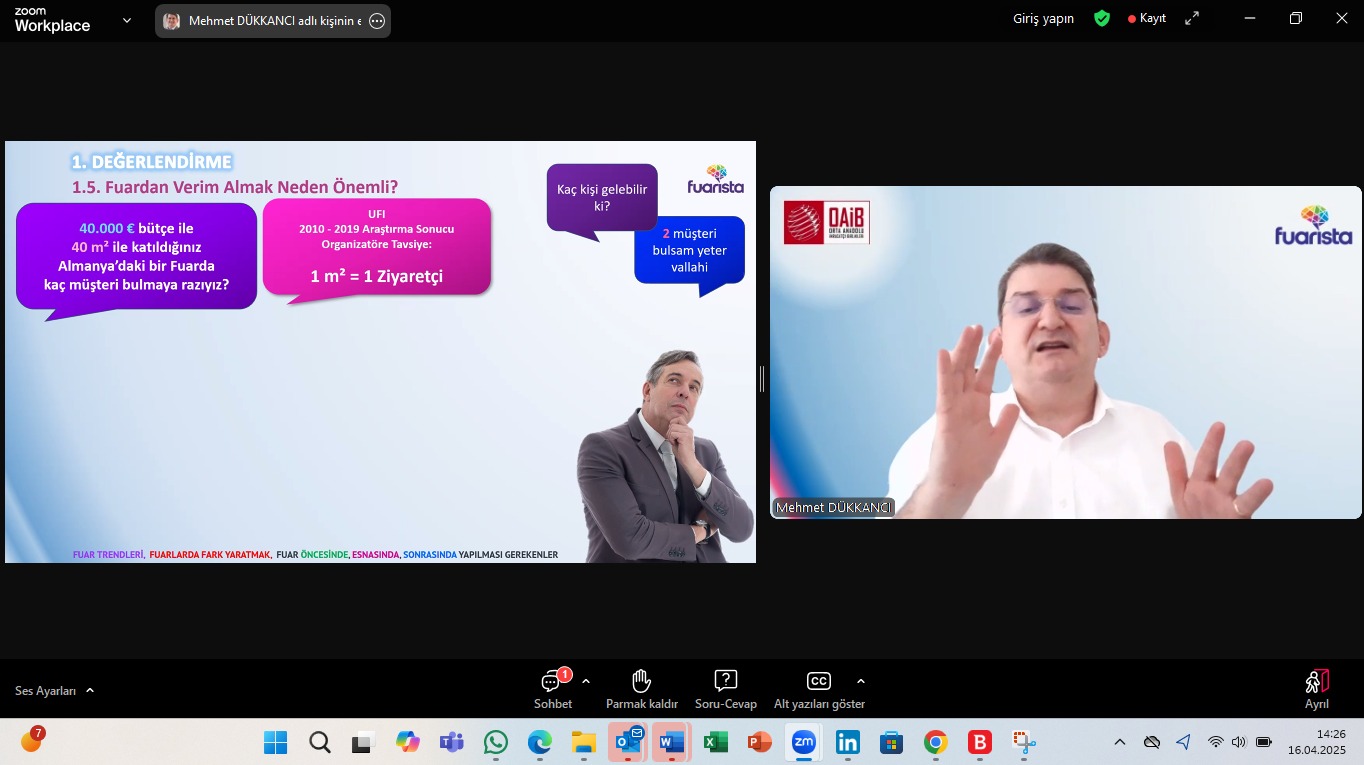1364x765 pixels.
Task: Open the Windows Start menu
Action: [276, 742]
